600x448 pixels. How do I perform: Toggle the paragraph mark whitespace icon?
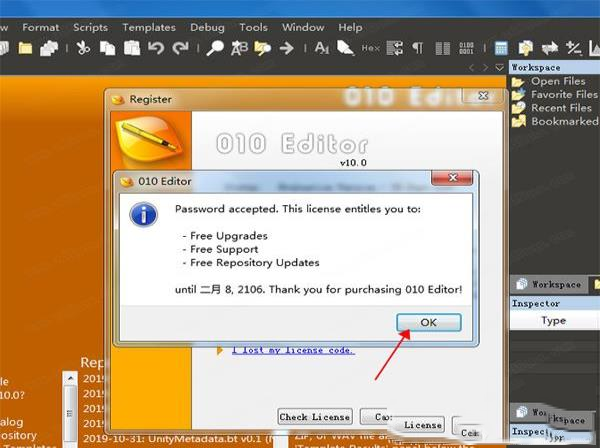click(x=418, y=48)
